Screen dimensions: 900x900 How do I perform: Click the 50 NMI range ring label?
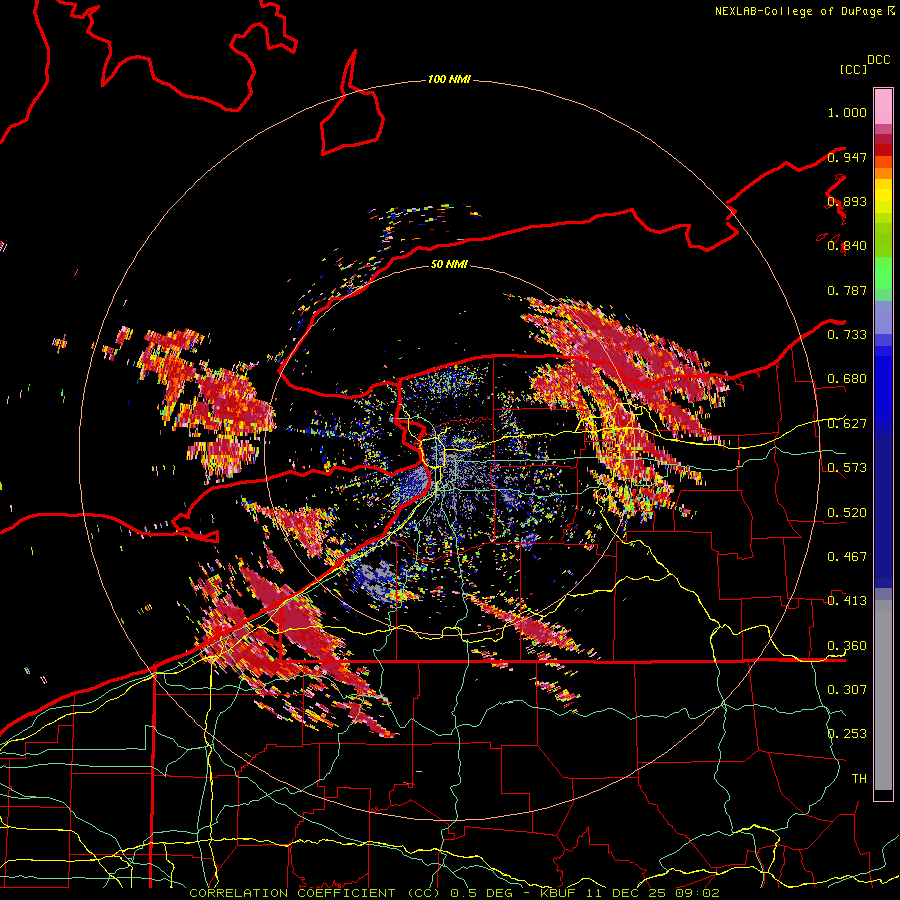(x=449, y=264)
